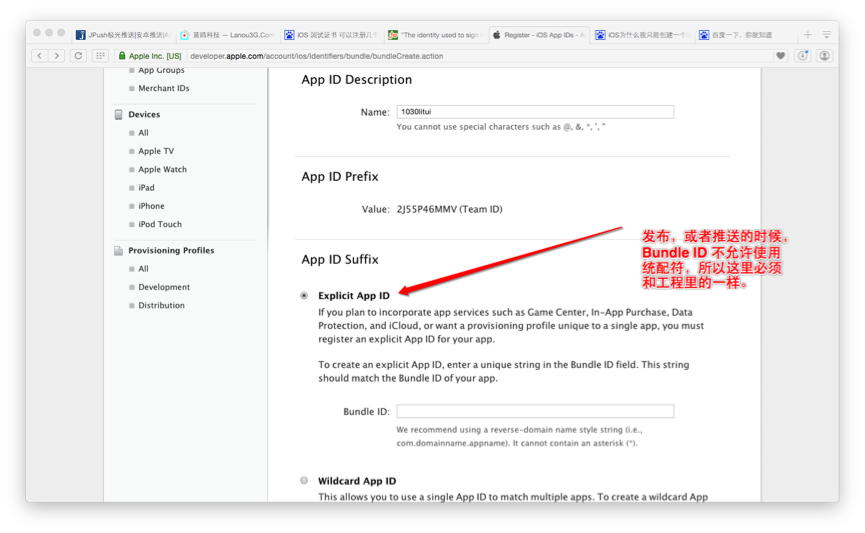
Task: Click the Bundle ID input field
Action: [x=535, y=411]
